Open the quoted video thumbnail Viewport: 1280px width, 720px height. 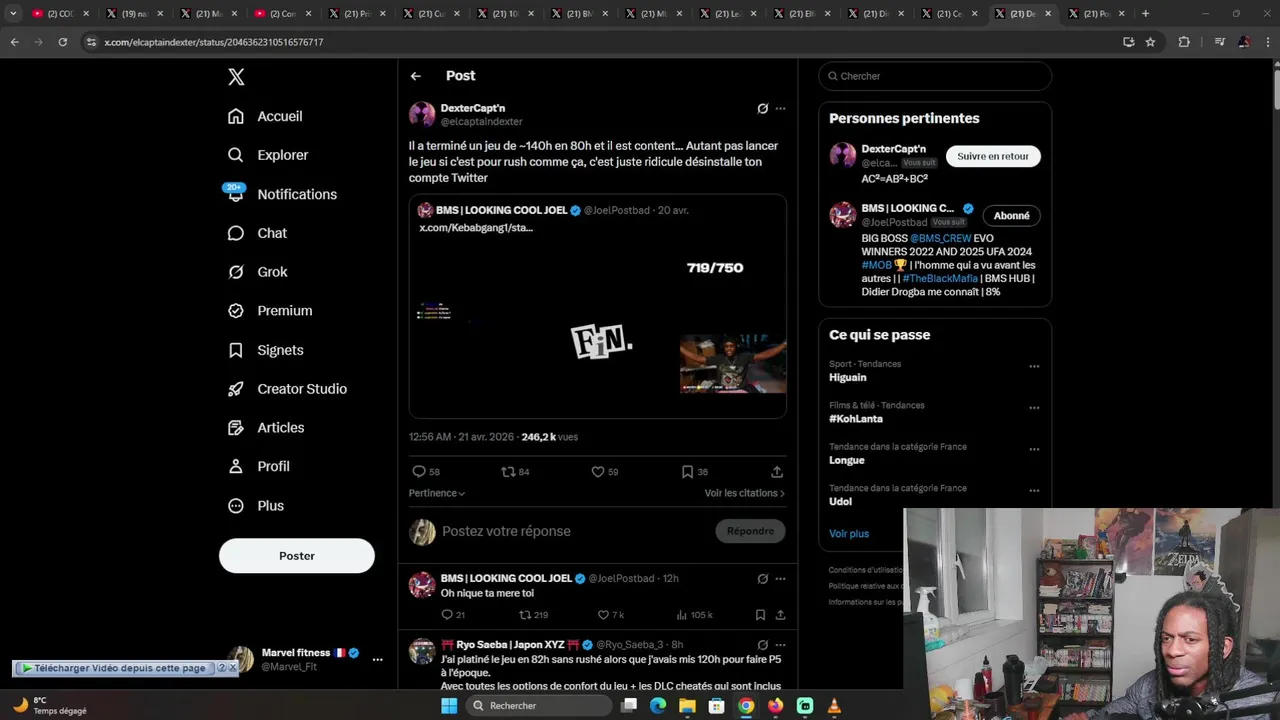pos(598,328)
